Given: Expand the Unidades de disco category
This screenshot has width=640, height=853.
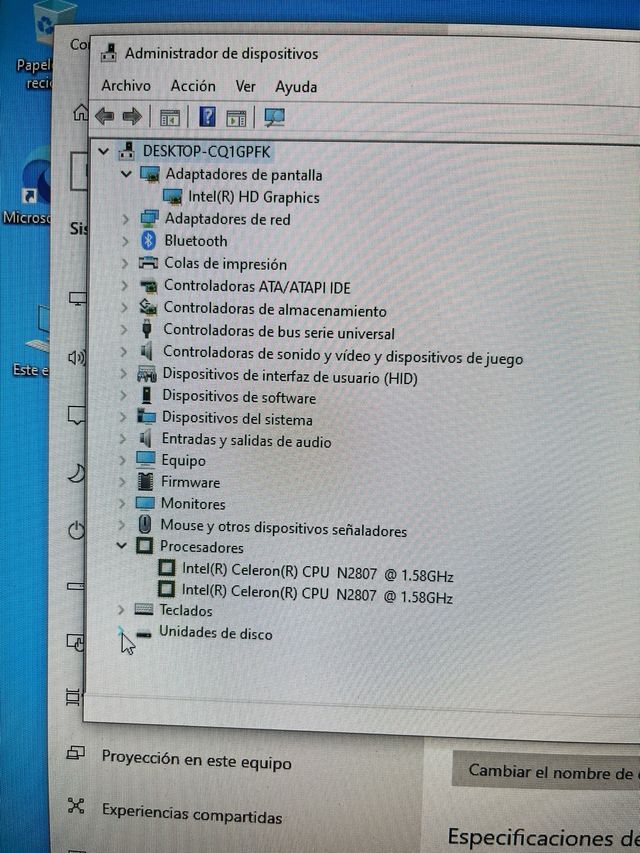Looking at the screenshot, I should tap(121, 633).
